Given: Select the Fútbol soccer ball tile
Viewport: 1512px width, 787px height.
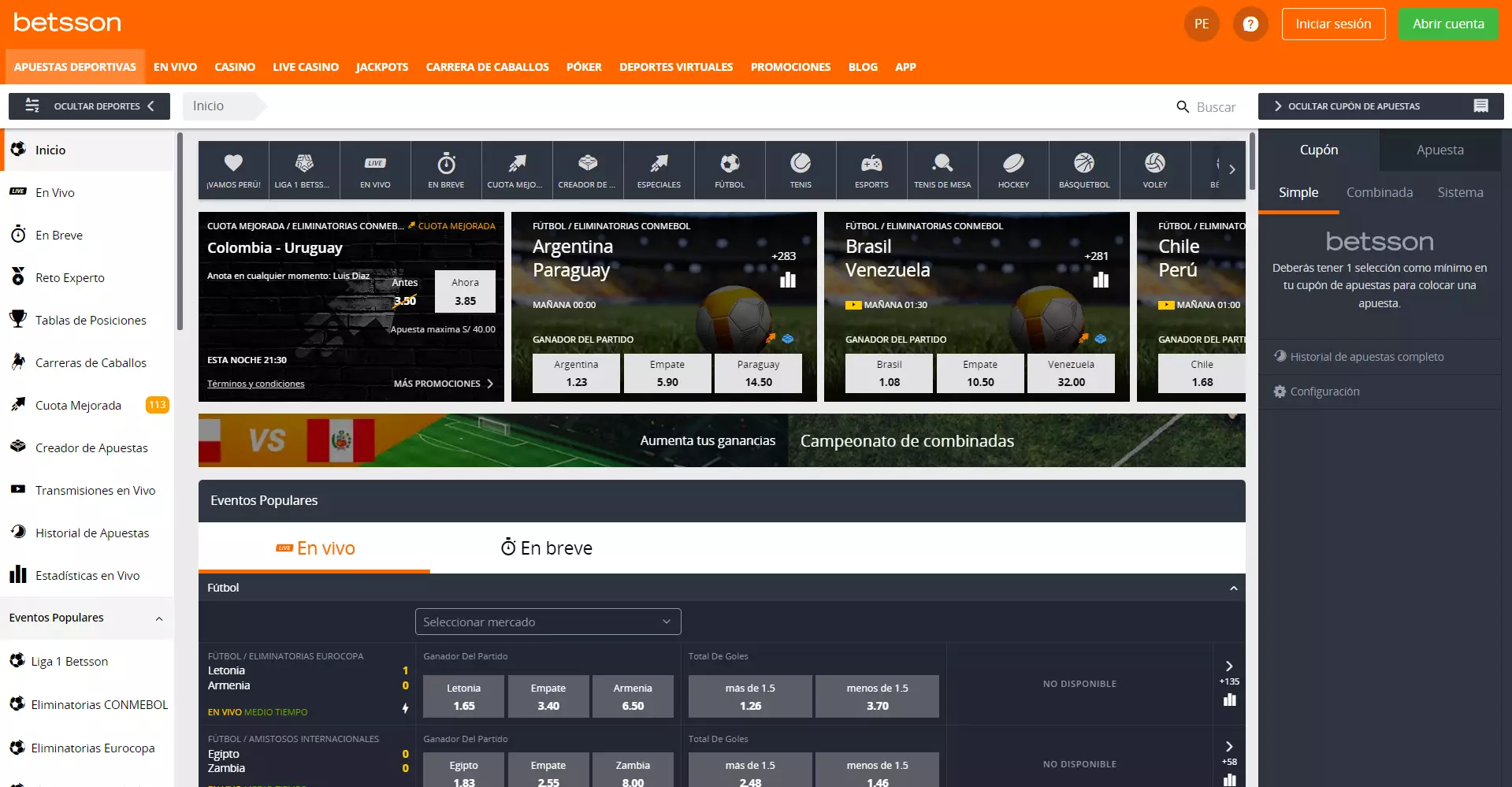Looking at the screenshot, I should click(x=730, y=169).
